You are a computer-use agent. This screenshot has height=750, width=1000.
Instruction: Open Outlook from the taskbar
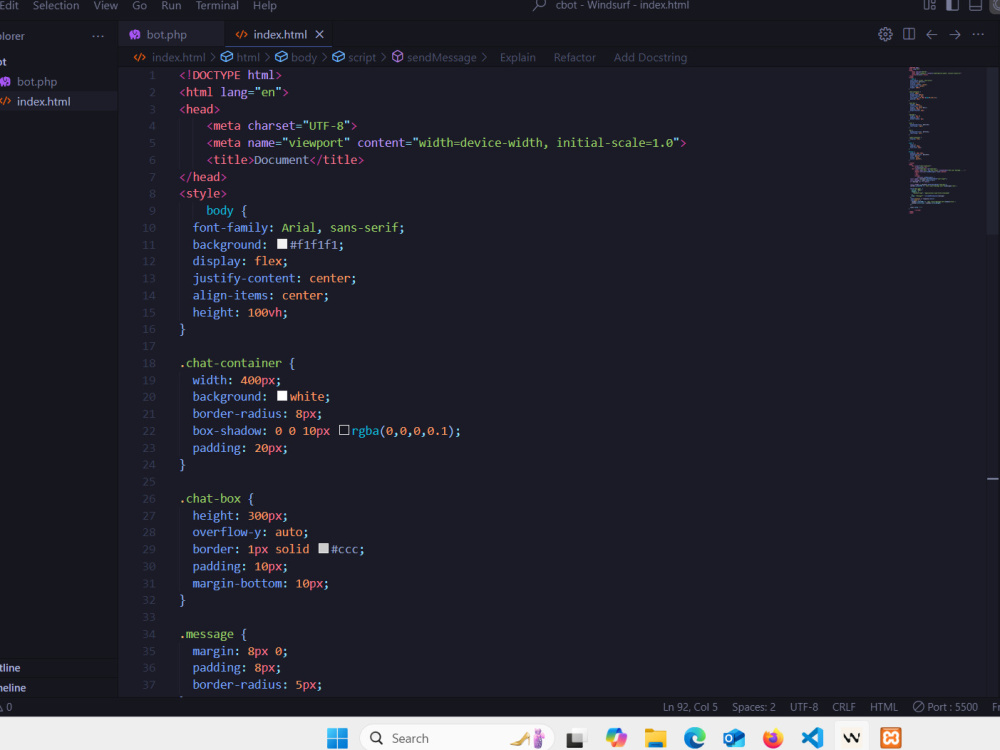734,738
